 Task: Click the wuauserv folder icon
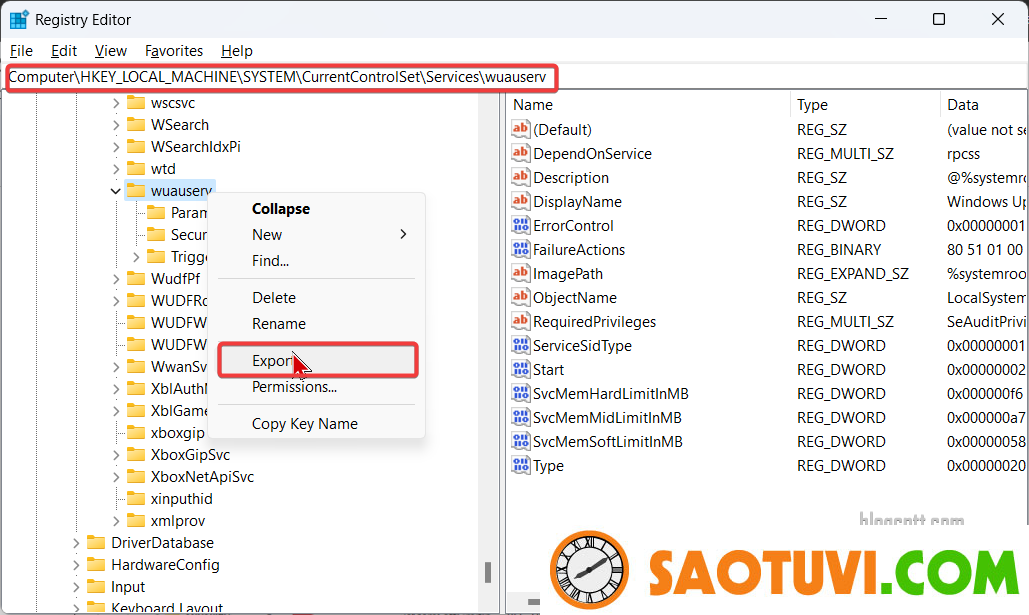(136, 190)
